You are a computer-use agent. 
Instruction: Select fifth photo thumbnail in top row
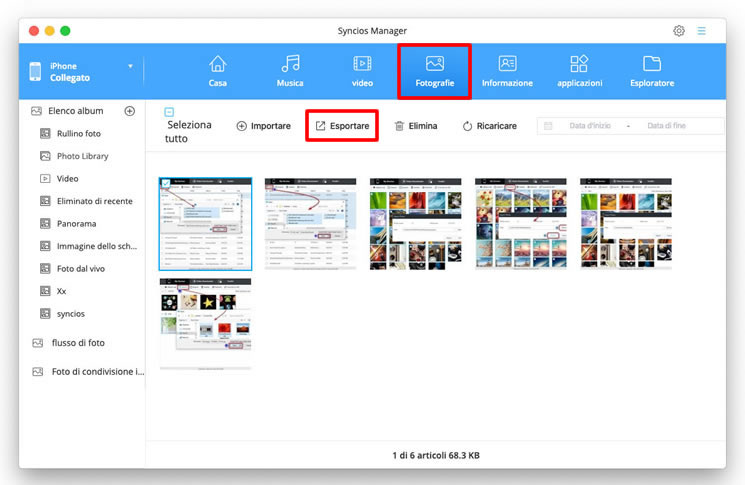click(x=626, y=224)
